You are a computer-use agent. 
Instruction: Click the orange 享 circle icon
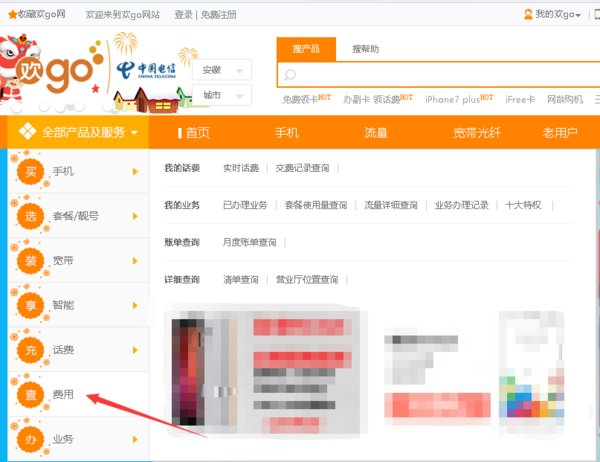coord(31,305)
